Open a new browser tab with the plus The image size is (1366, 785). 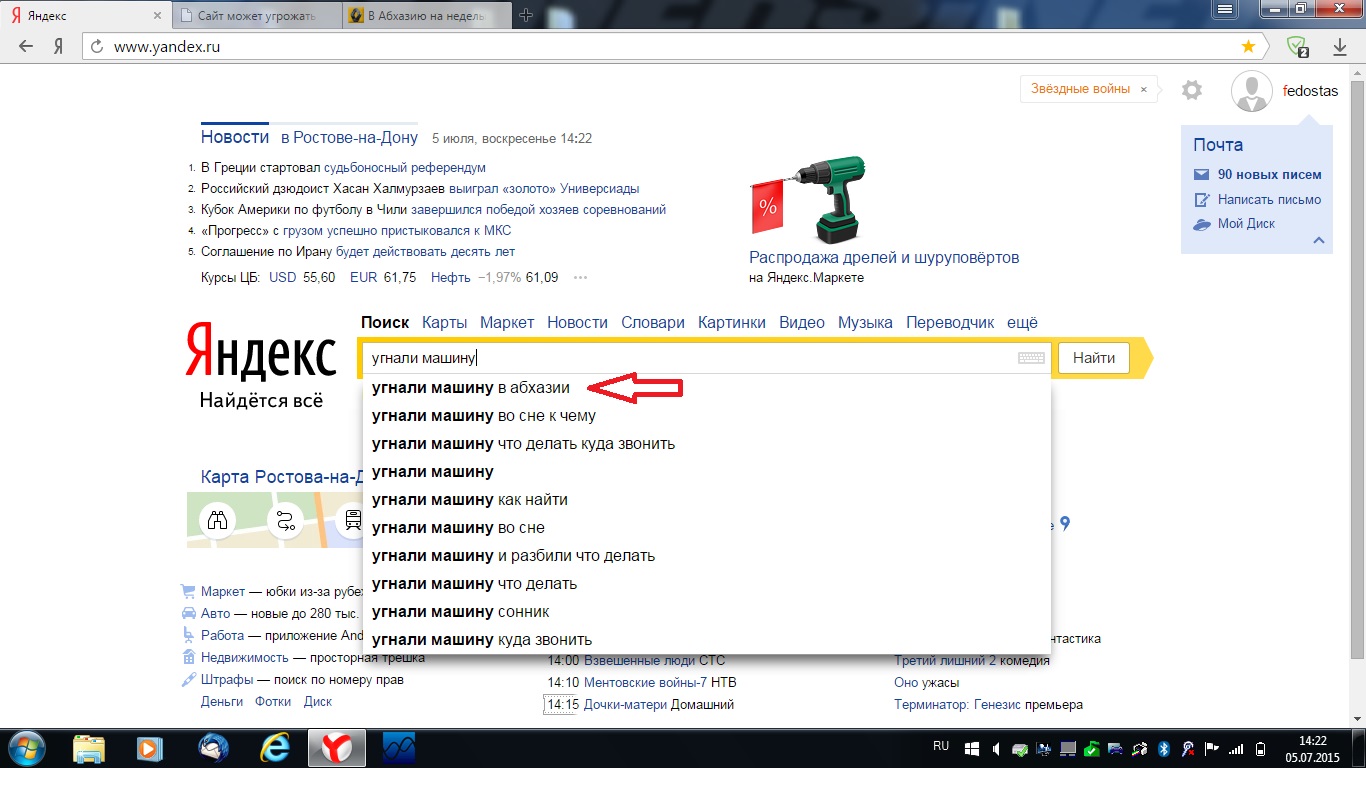pos(527,15)
